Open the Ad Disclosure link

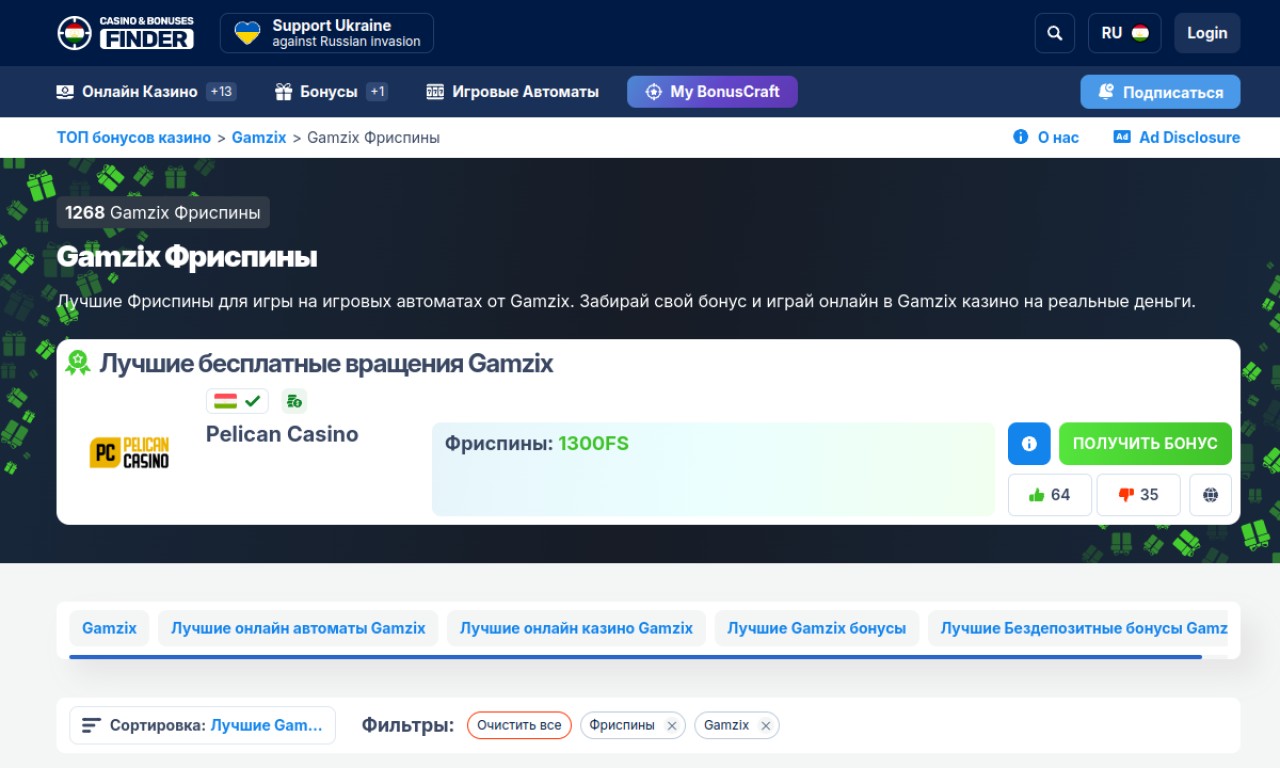tap(1177, 138)
